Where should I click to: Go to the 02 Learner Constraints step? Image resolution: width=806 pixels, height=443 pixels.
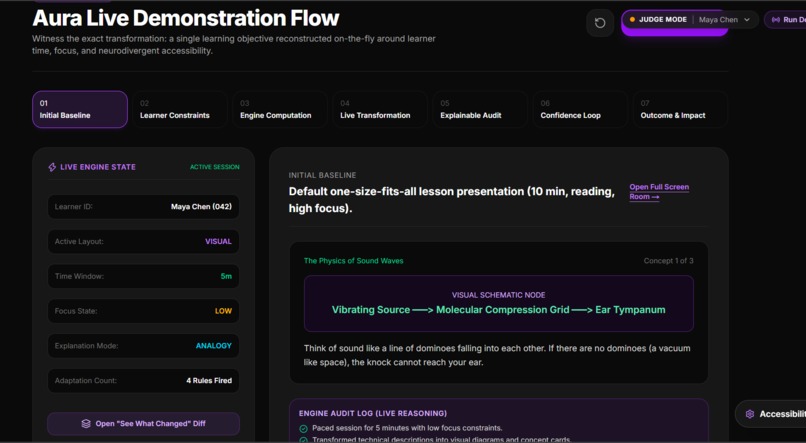coord(180,109)
